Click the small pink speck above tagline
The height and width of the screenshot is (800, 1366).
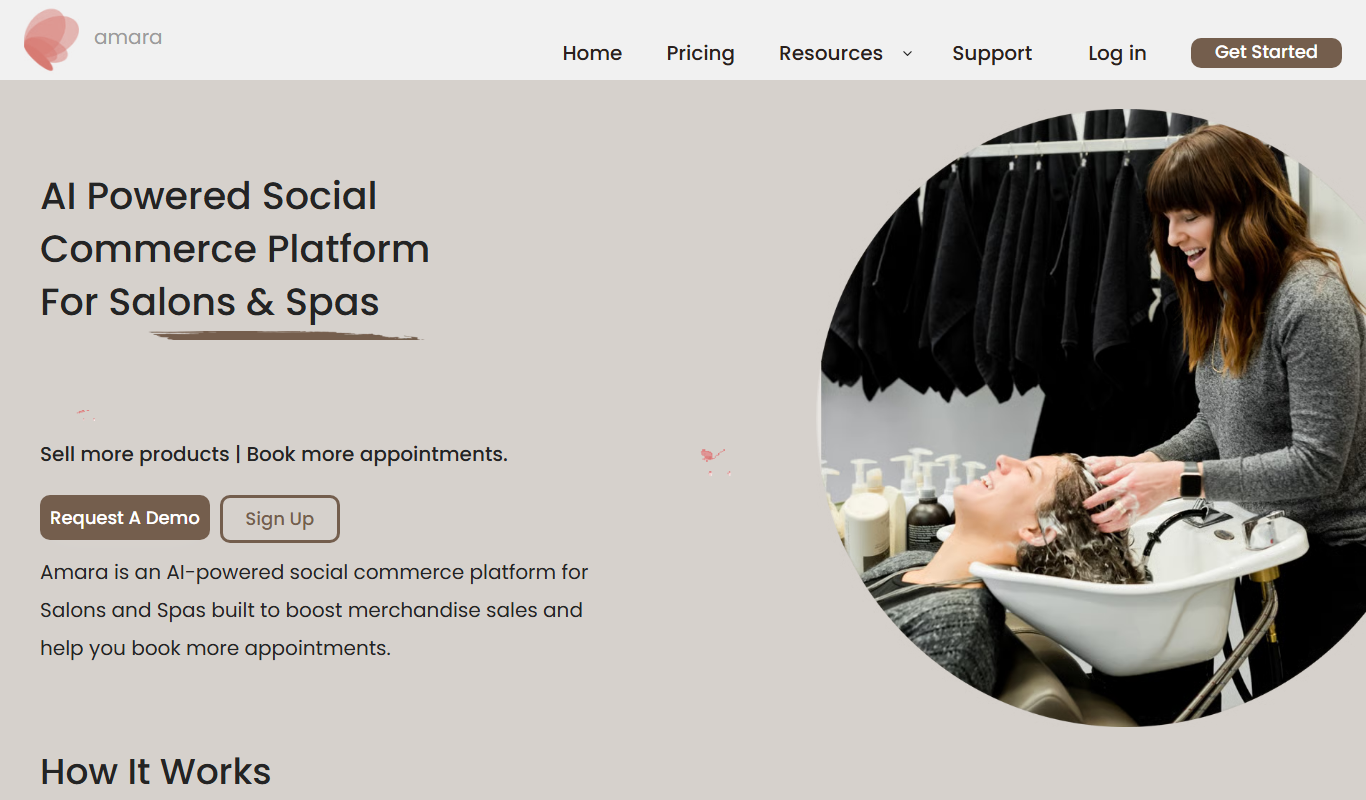(x=85, y=412)
